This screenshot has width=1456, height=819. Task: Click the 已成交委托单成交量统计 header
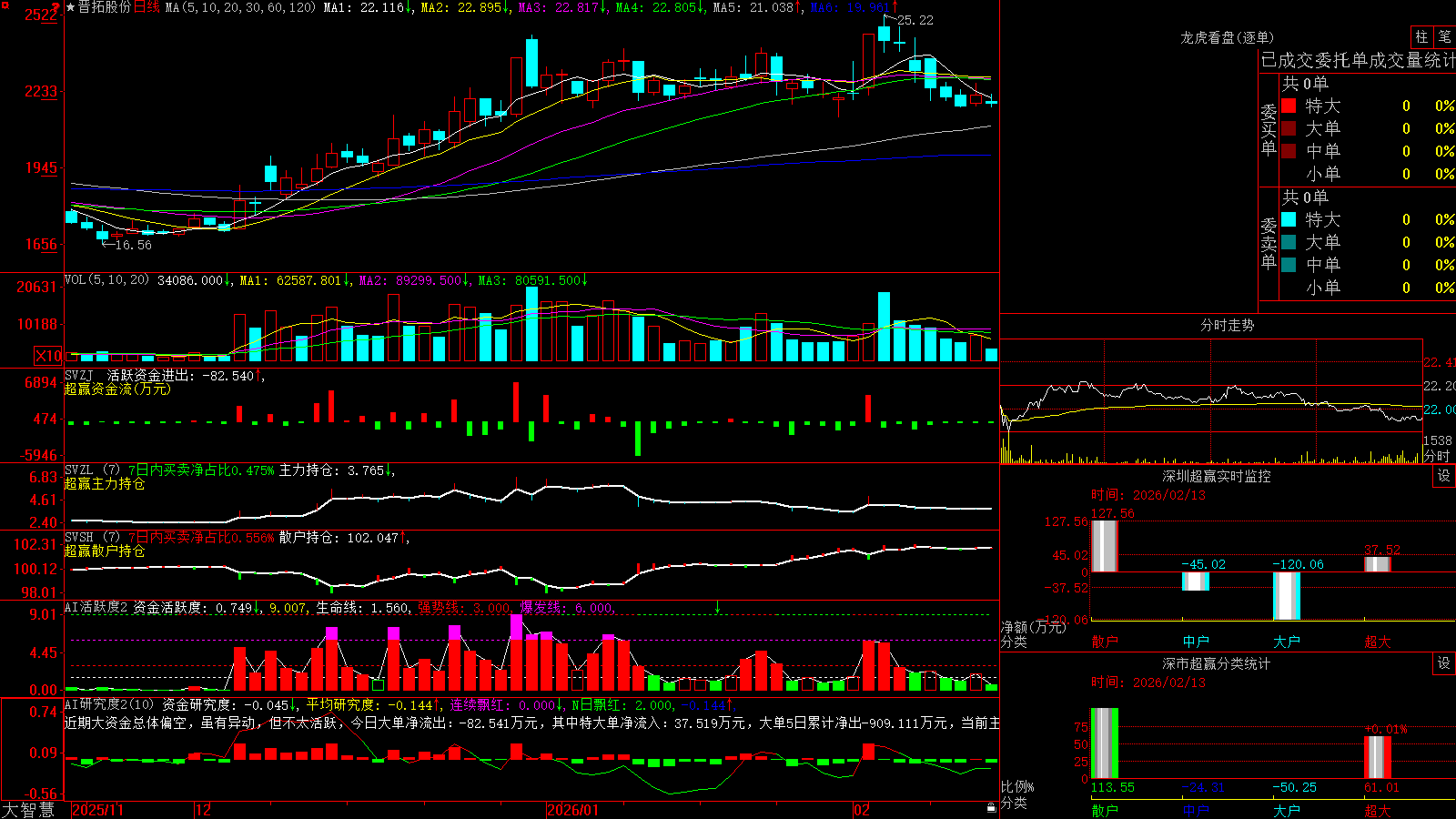1357,60
